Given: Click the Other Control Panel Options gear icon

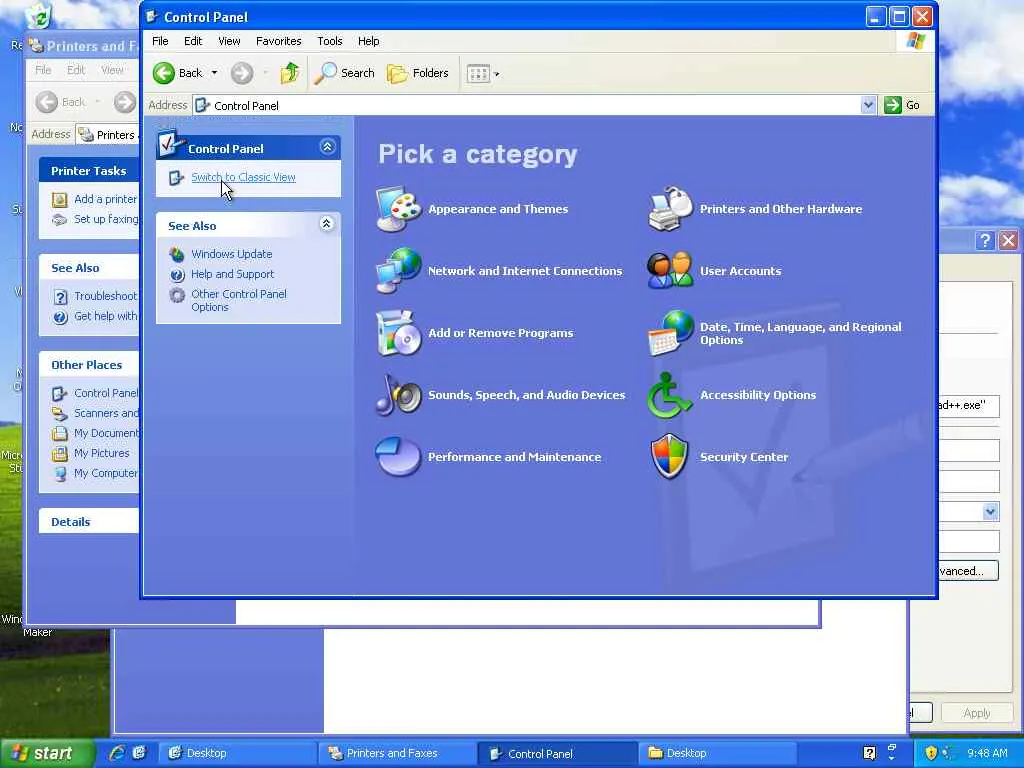Looking at the screenshot, I should point(177,295).
